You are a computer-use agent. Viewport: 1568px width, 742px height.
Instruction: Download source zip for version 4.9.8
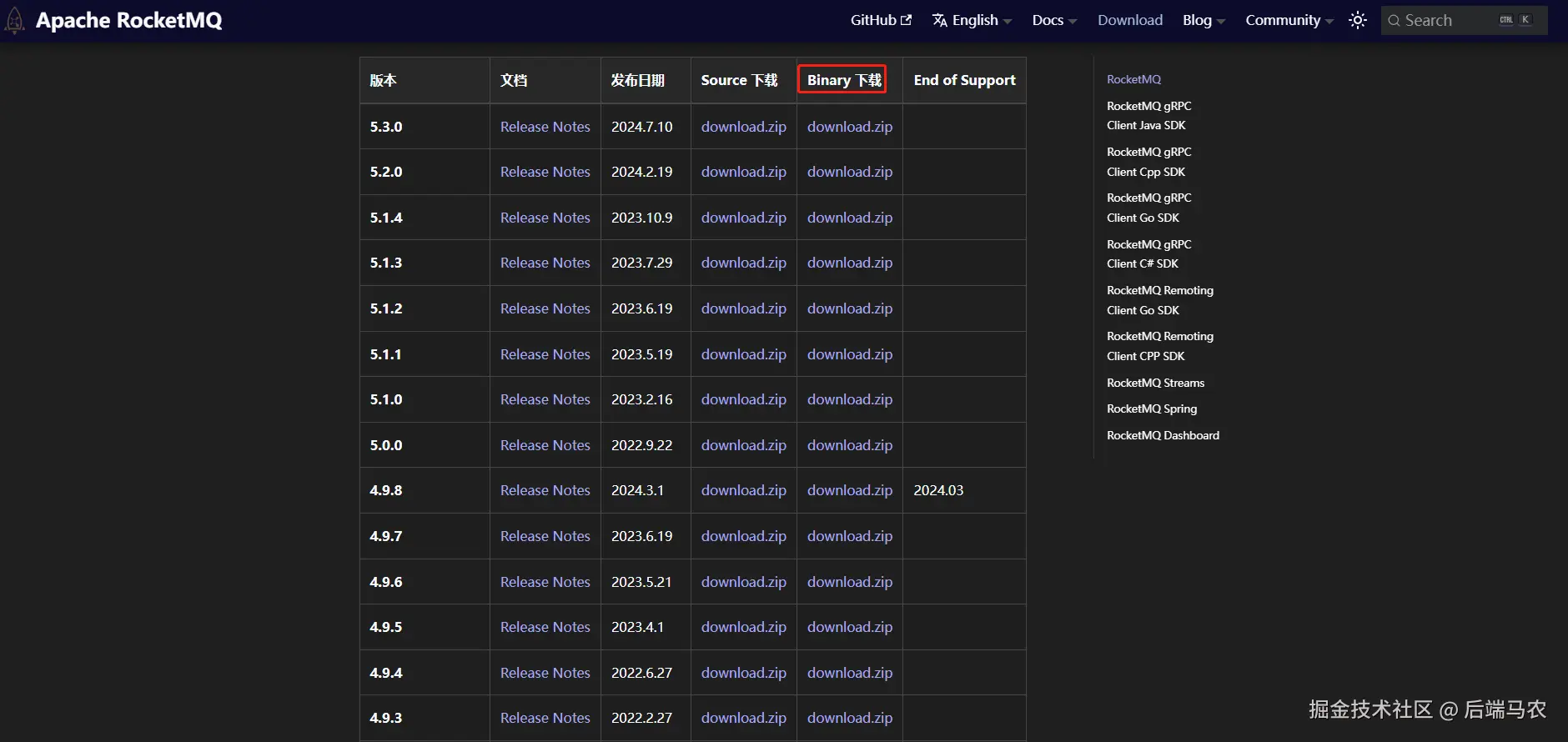click(743, 490)
